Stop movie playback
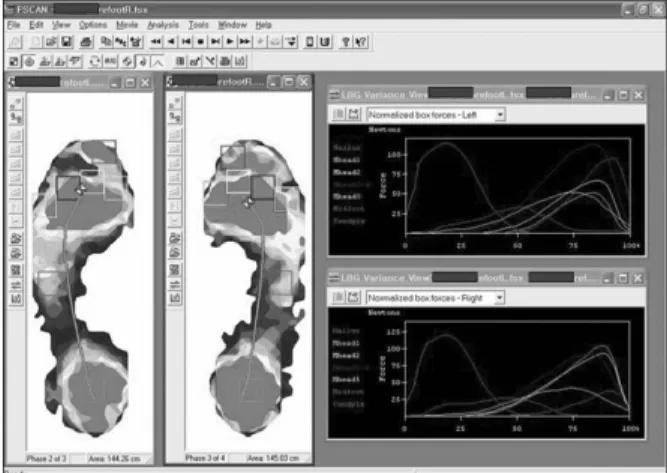 coord(200,41)
